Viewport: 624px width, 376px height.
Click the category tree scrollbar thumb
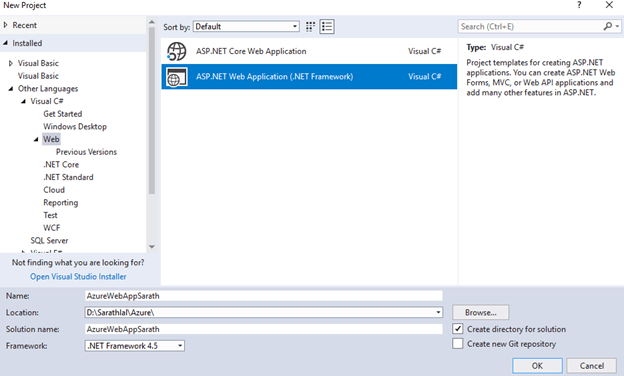152,111
